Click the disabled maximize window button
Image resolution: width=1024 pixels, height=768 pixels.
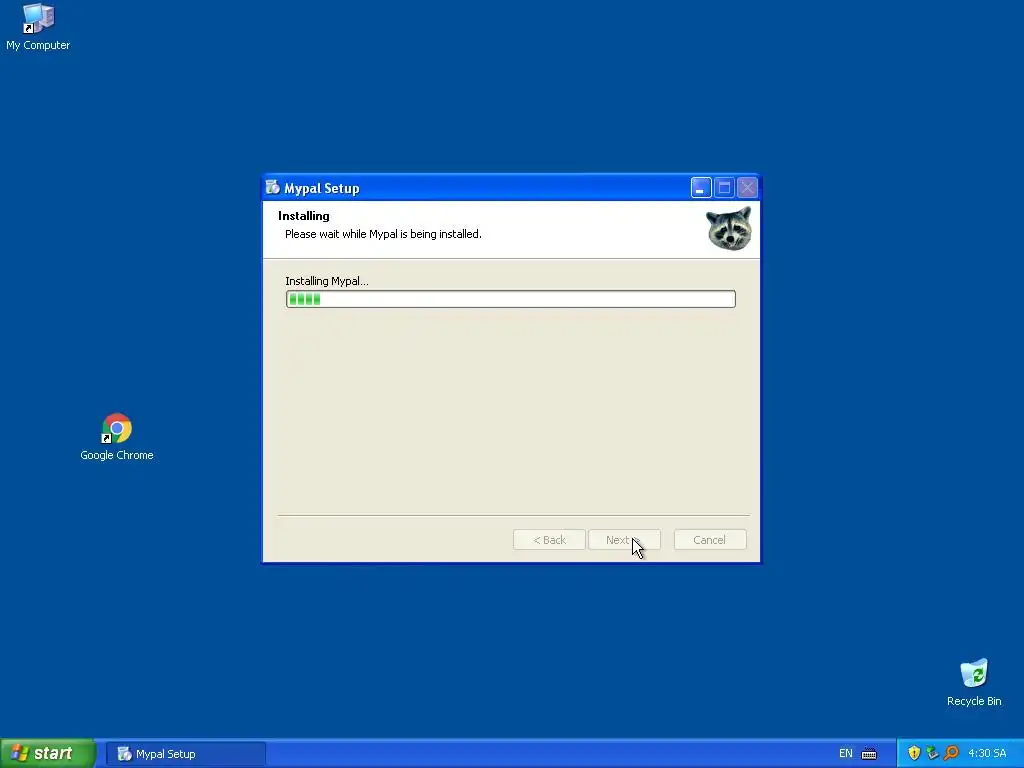click(724, 188)
